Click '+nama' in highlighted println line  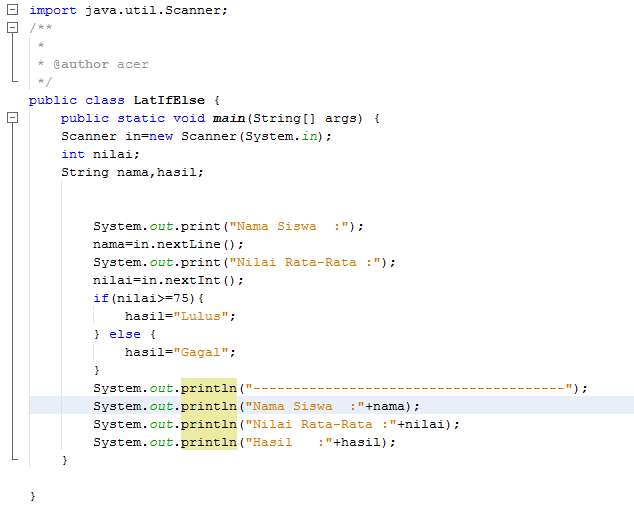click(x=385, y=406)
